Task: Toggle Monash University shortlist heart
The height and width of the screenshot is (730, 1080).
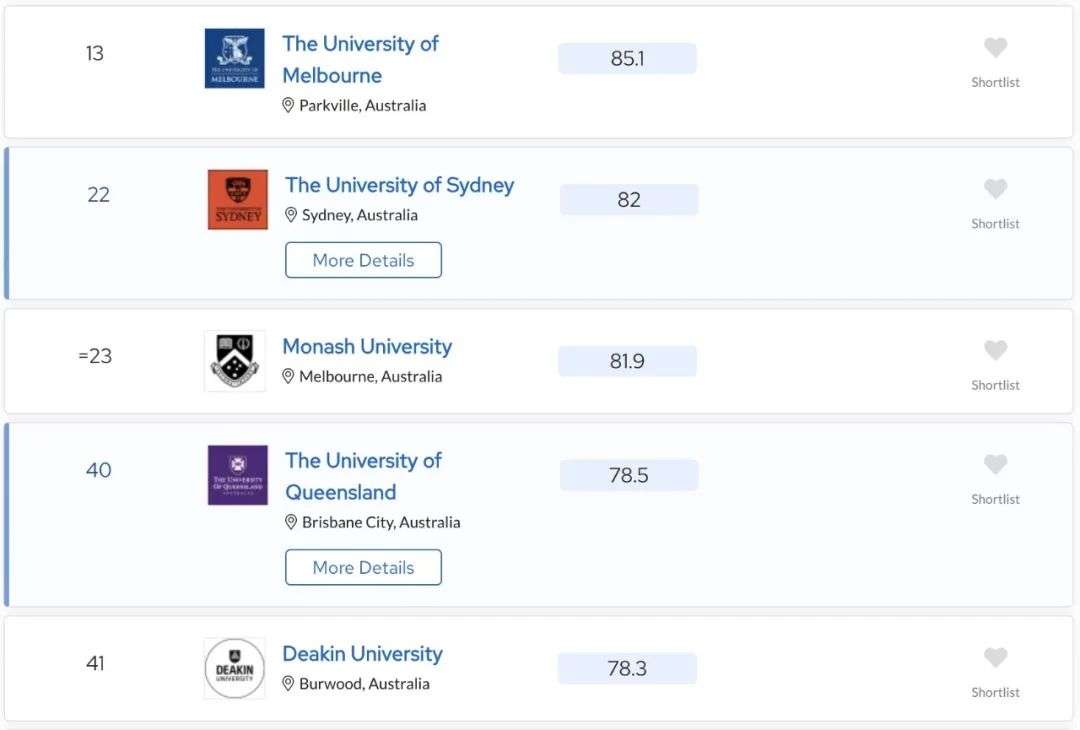Action: 995,351
